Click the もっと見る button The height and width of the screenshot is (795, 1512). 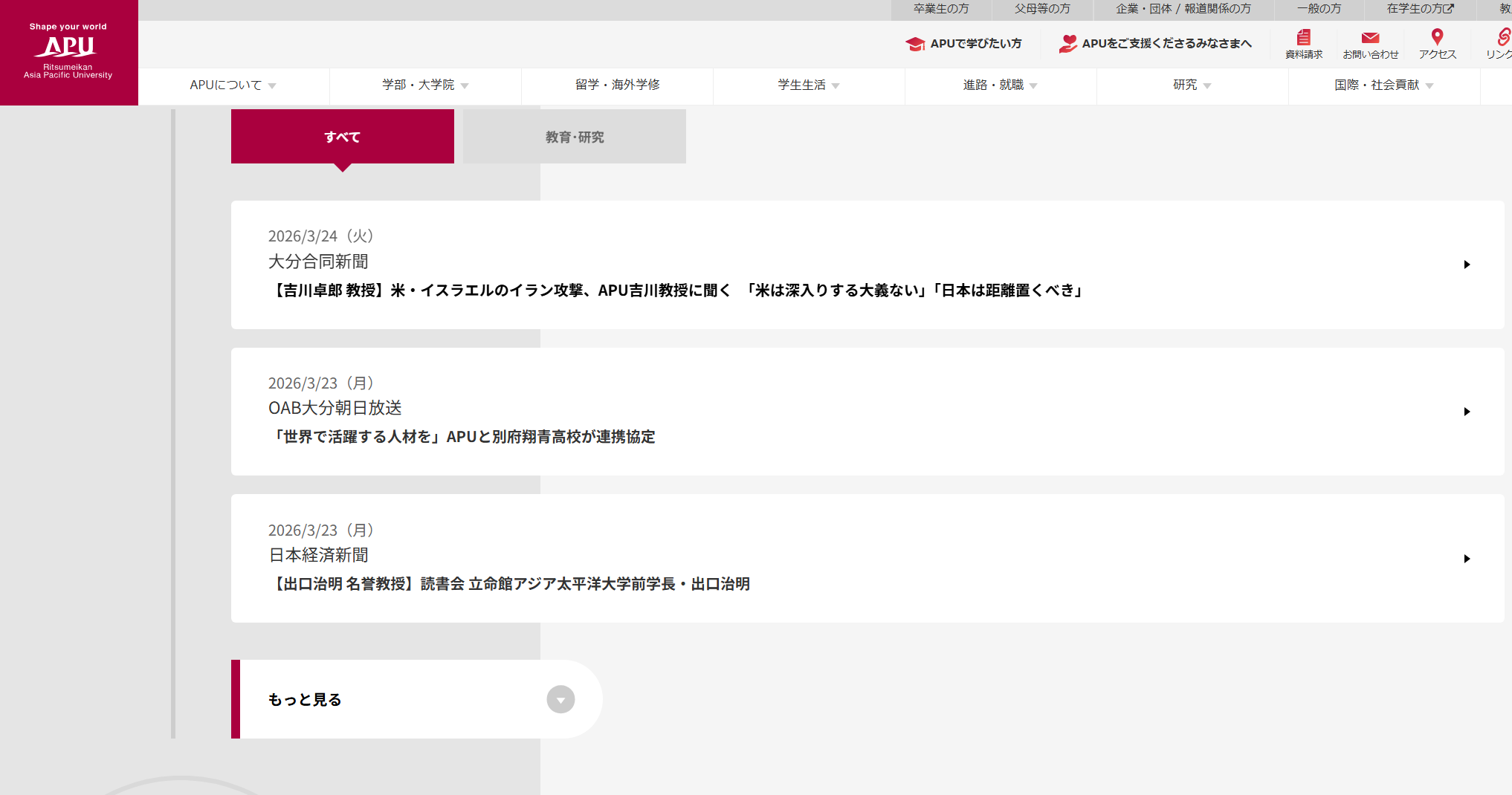(416, 699)
